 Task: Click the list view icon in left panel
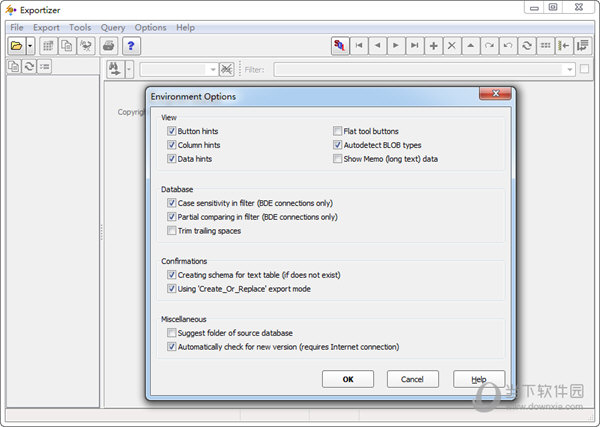(x=44, y=67)
